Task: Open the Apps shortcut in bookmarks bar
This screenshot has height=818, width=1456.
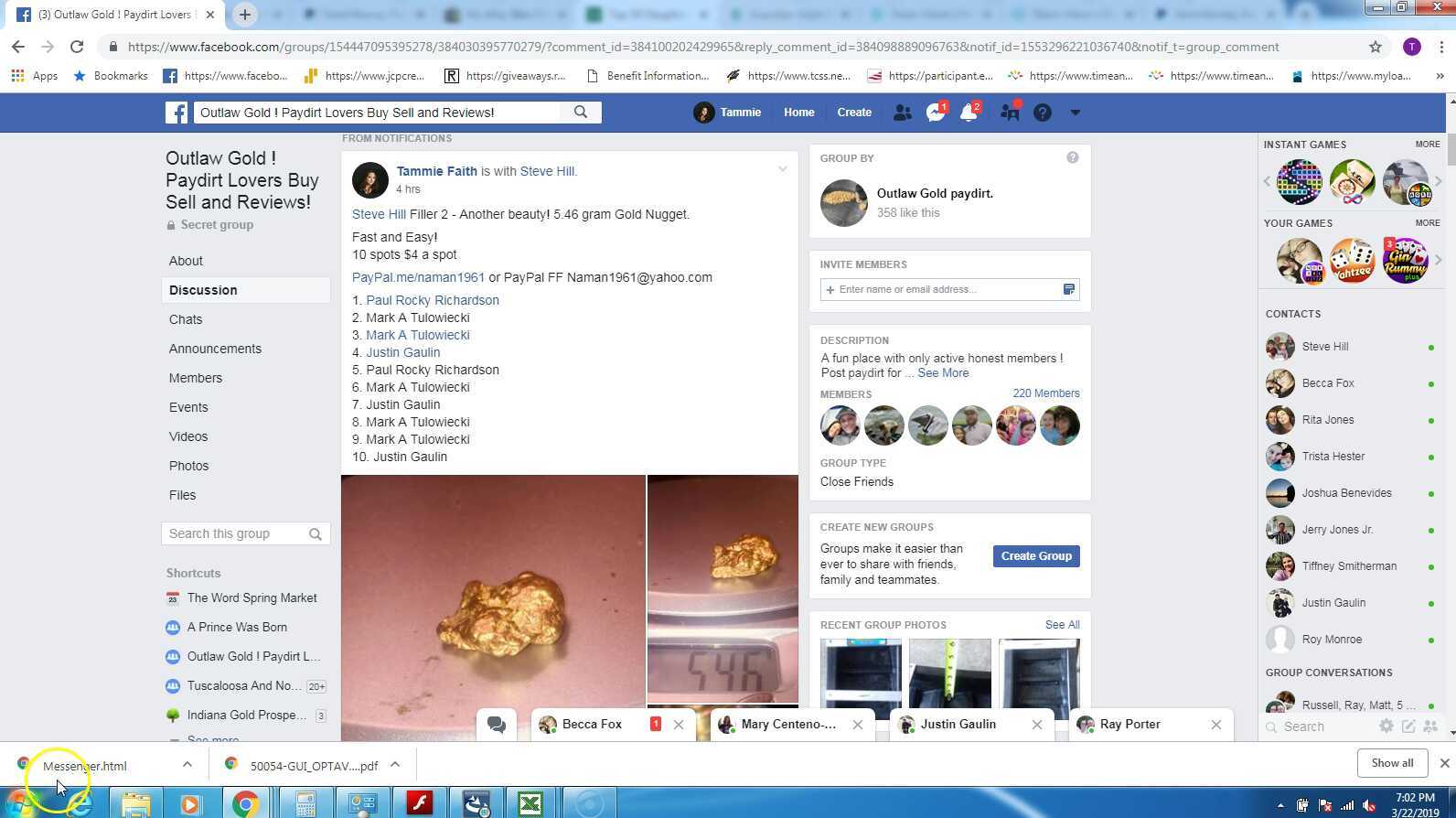Action: tap(35, 76)
